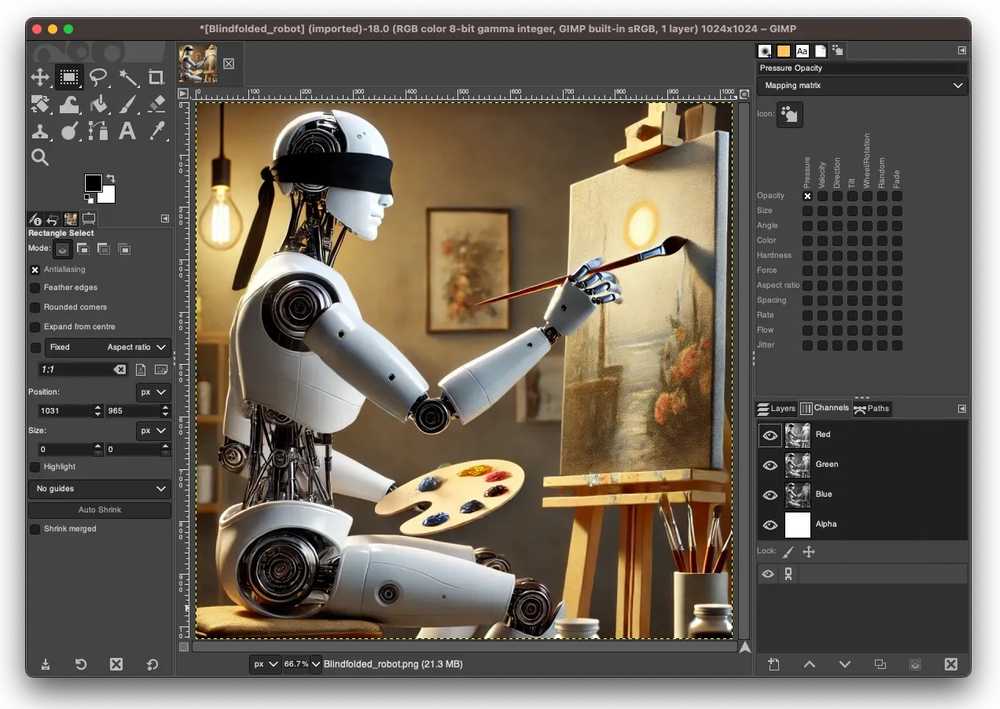Image resolution: width=1000 pixels, height=709 pixels.
Task: Open the Fixed Aspect ratio dropdown
Action: (x=108, y=347)
